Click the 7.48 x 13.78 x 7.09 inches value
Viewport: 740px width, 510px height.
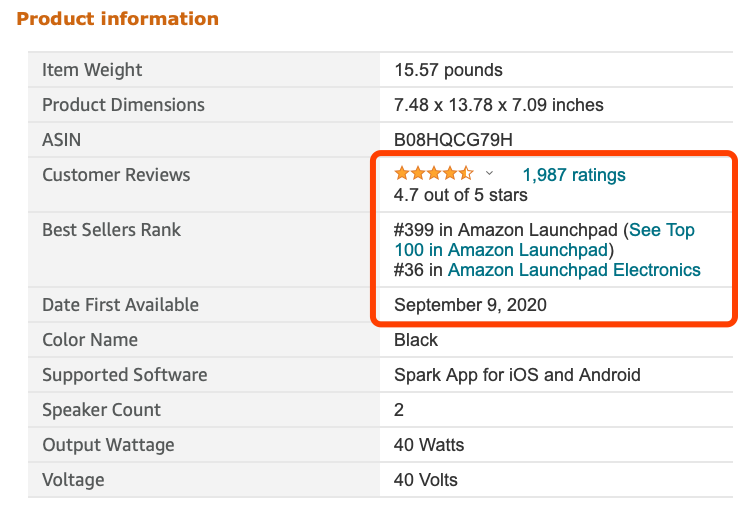click(x=499, y=105)
